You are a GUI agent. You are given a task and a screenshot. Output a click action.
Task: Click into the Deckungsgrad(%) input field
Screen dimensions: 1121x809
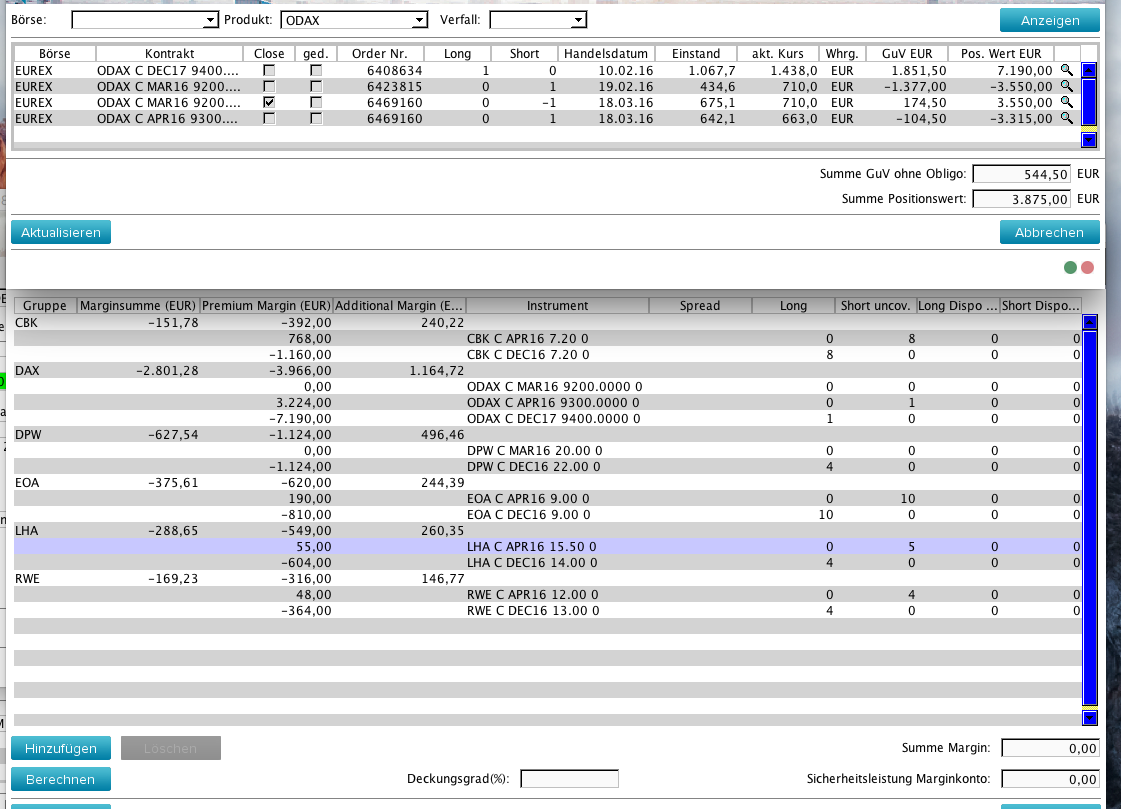point(569,779)
